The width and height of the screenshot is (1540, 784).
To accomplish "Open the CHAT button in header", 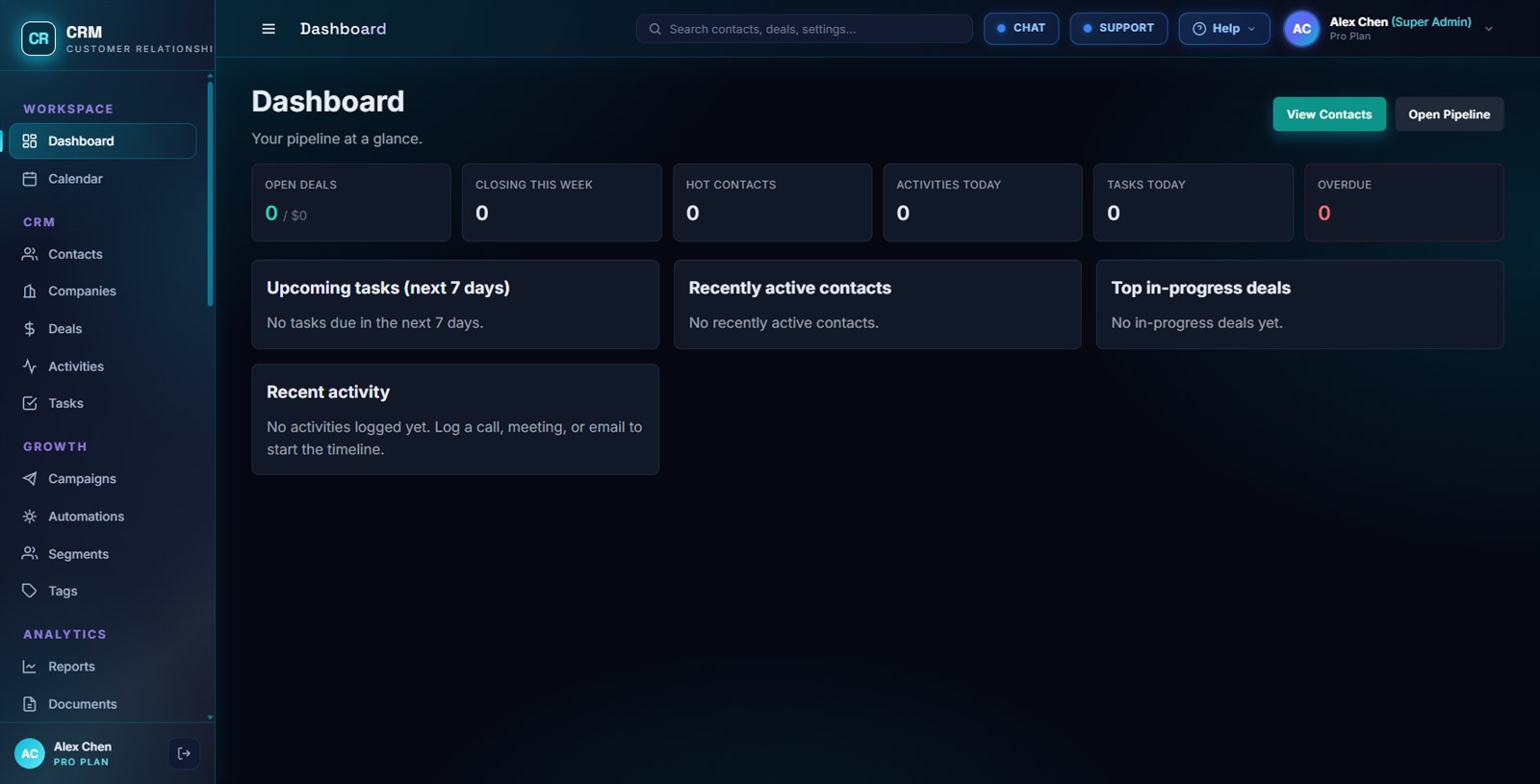I will 1021,29.
